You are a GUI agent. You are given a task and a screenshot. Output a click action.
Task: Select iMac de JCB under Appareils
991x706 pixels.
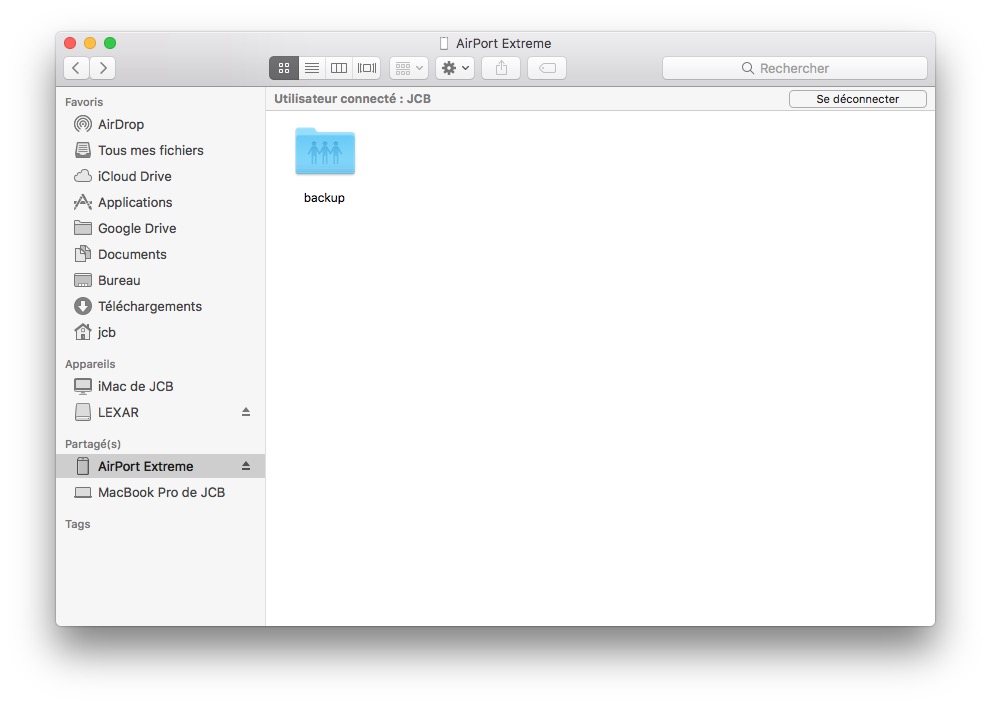coord(160,386)
